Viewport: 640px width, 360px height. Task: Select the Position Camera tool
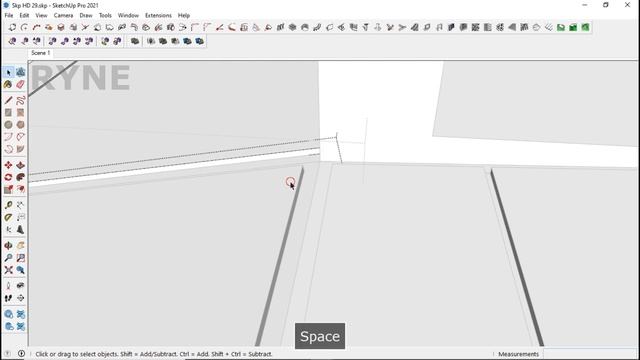(9, 286)
